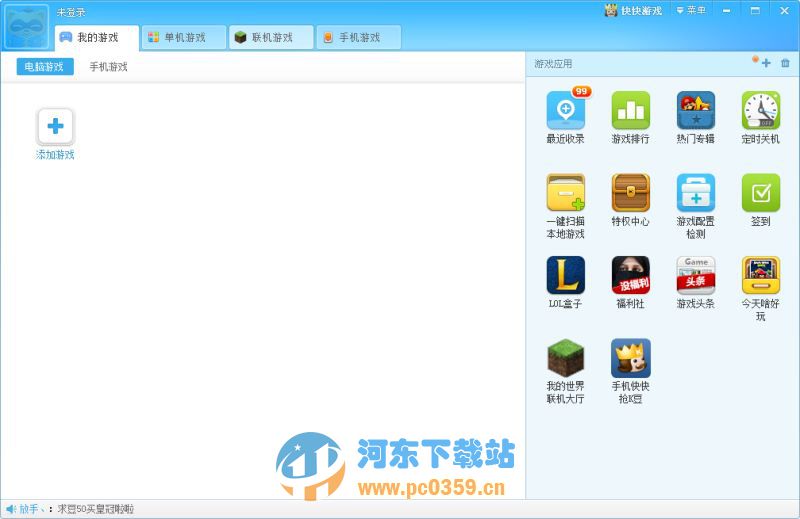The width and height of the screenshot is (800, 519).
Task: Open 特权中心 treasure chest icon
Action: pos(631,193)
